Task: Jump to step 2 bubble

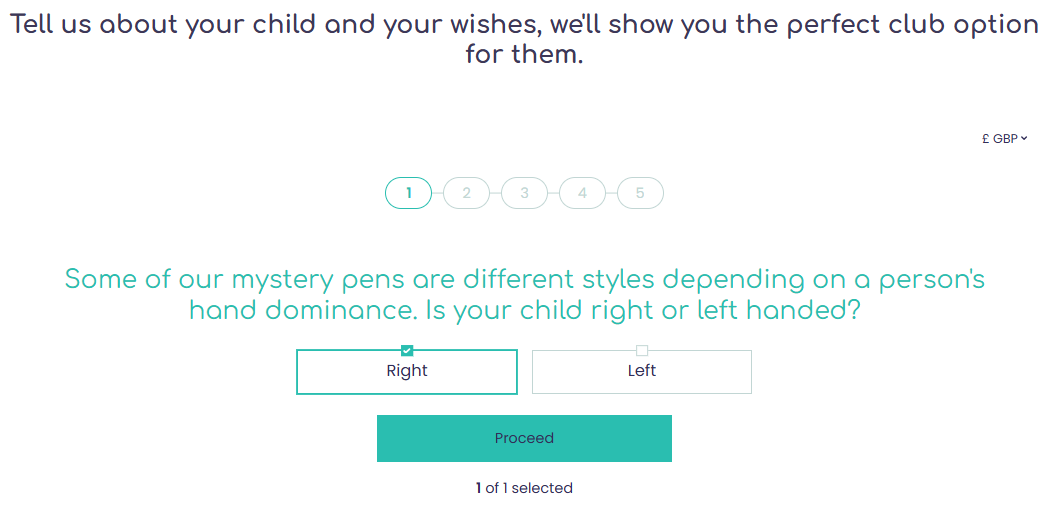Action: click(x=466, y=193)
